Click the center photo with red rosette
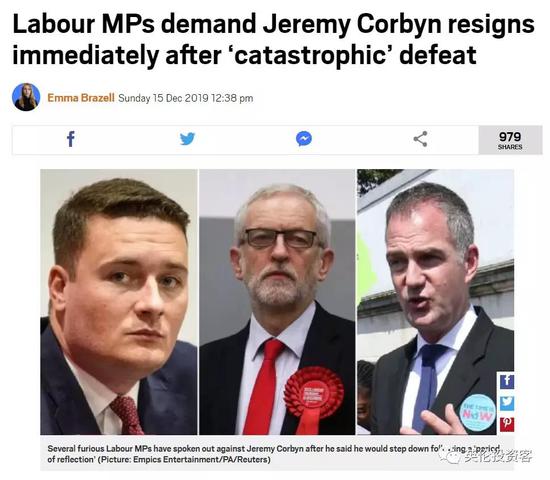Image resolution: width=550 pixels, height=480 pixels. pyautogui.click(x=277, y=302)
